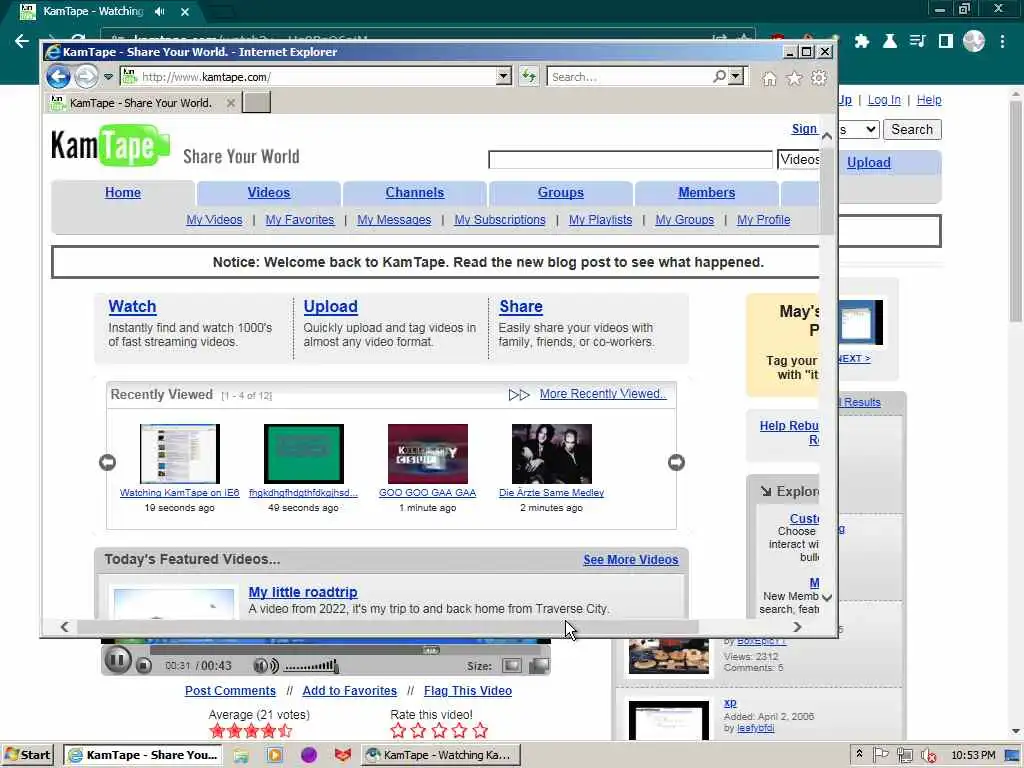Close the 'KamTape - Share Your World.' IE tab

[x=231, y=103]
